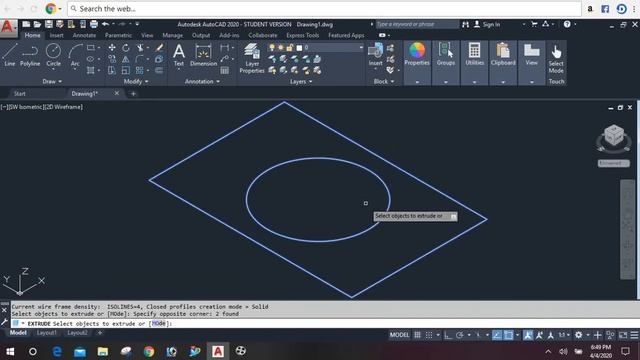
Task: Expand the Modify panel
Action: [x=136, y=82]
